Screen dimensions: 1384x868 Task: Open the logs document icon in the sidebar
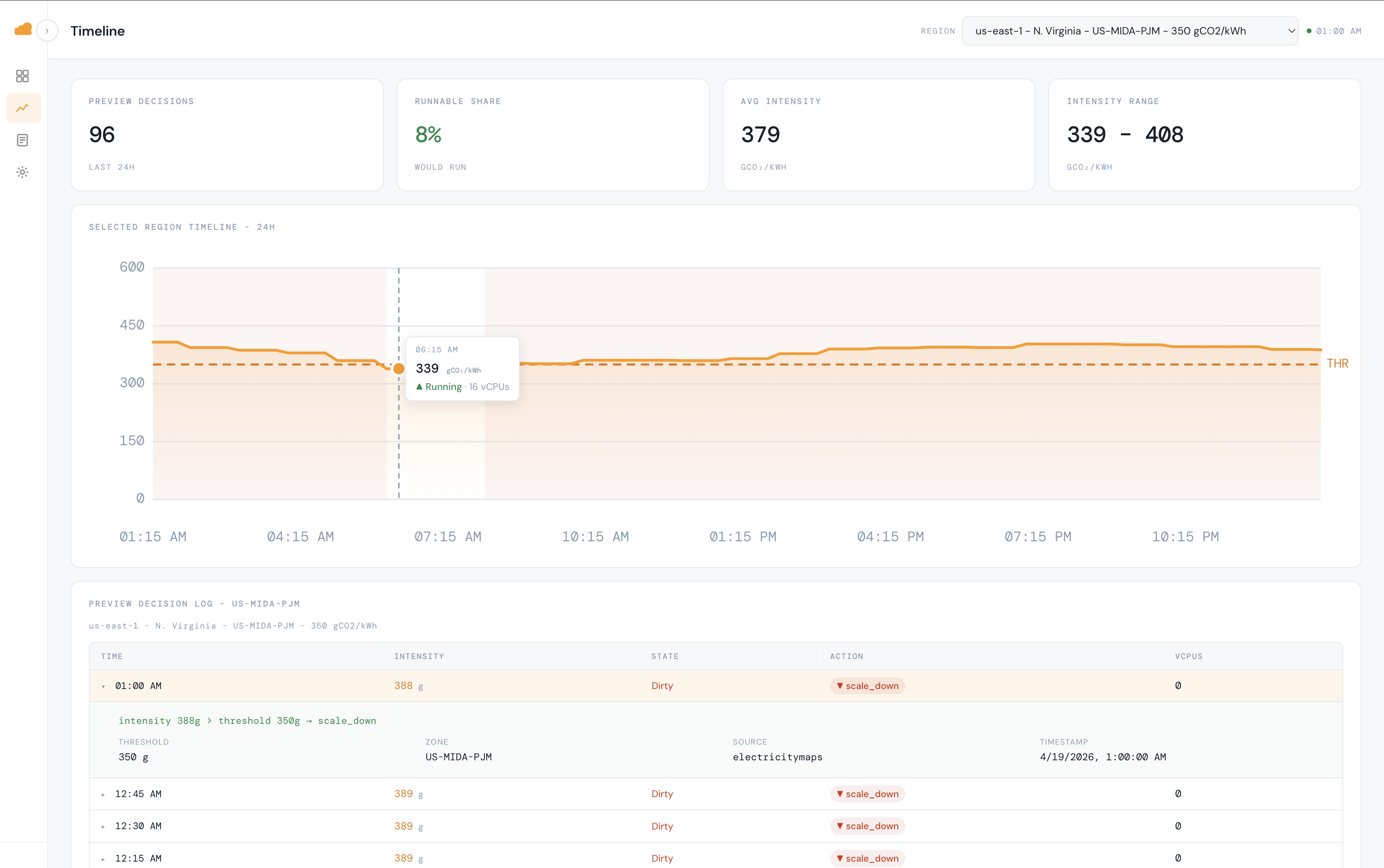[x=22, y=140]
